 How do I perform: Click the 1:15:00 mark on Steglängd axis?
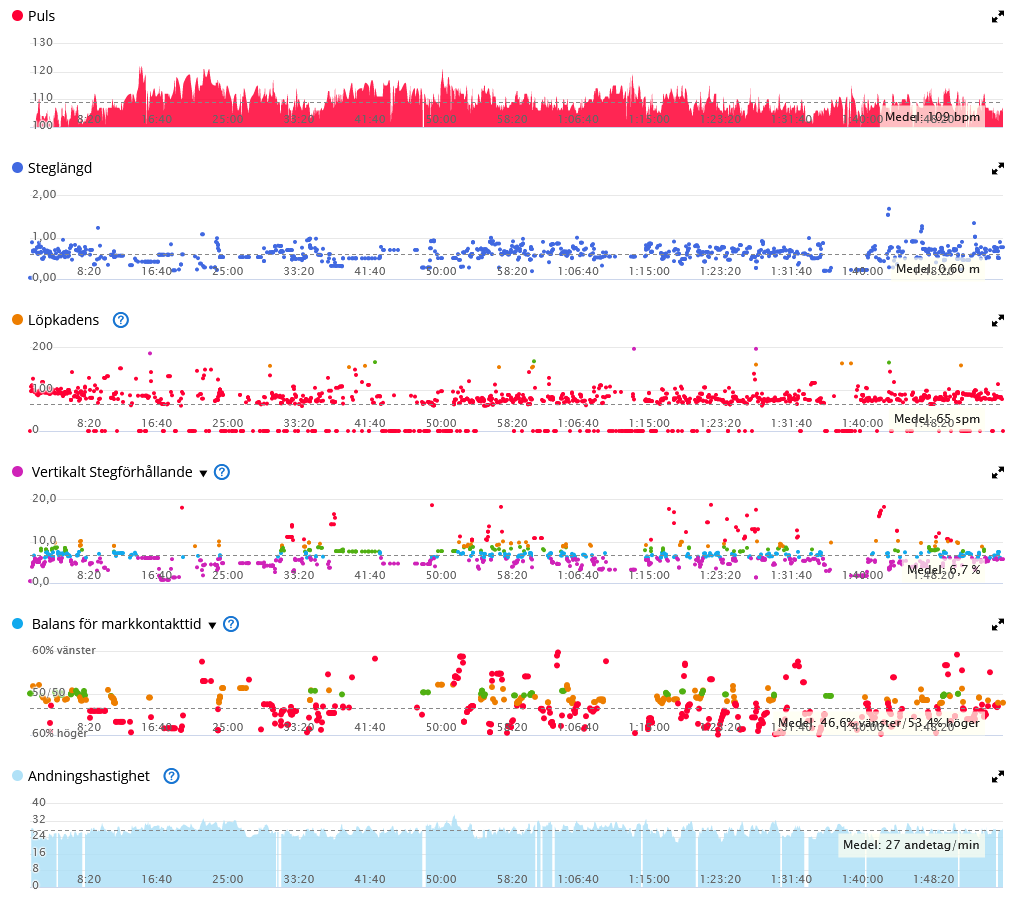pyautogui.click(x=649, y=271)
